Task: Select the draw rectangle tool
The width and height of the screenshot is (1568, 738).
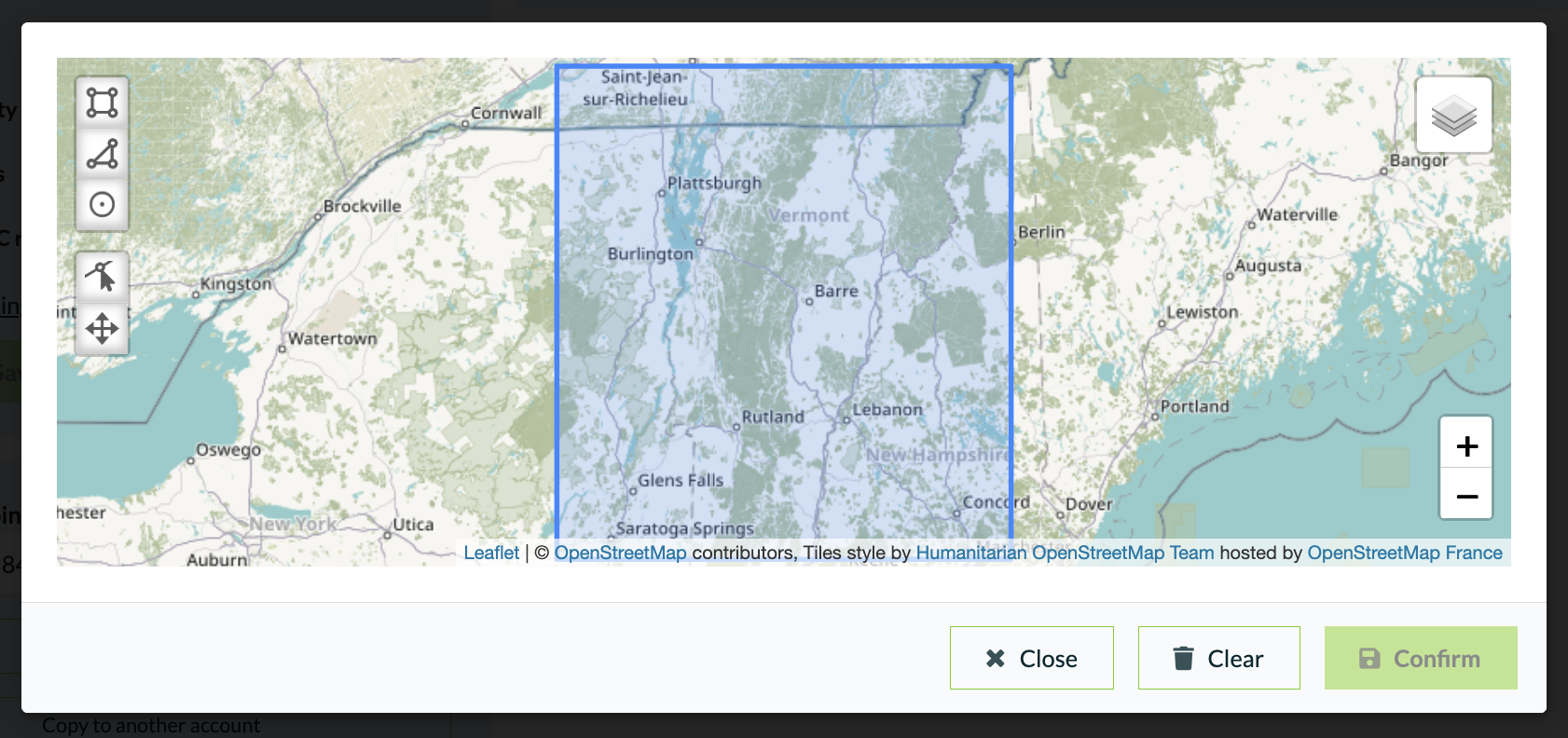Action: [102, 102]
